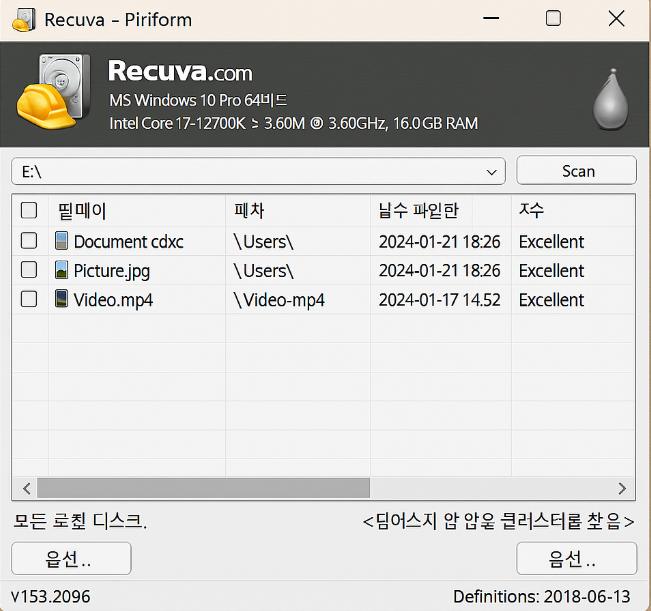Viewport: 651px width, 611px height.
Task: Click Excellent state in Picture.jpg row
Action: tap(551, 271)
